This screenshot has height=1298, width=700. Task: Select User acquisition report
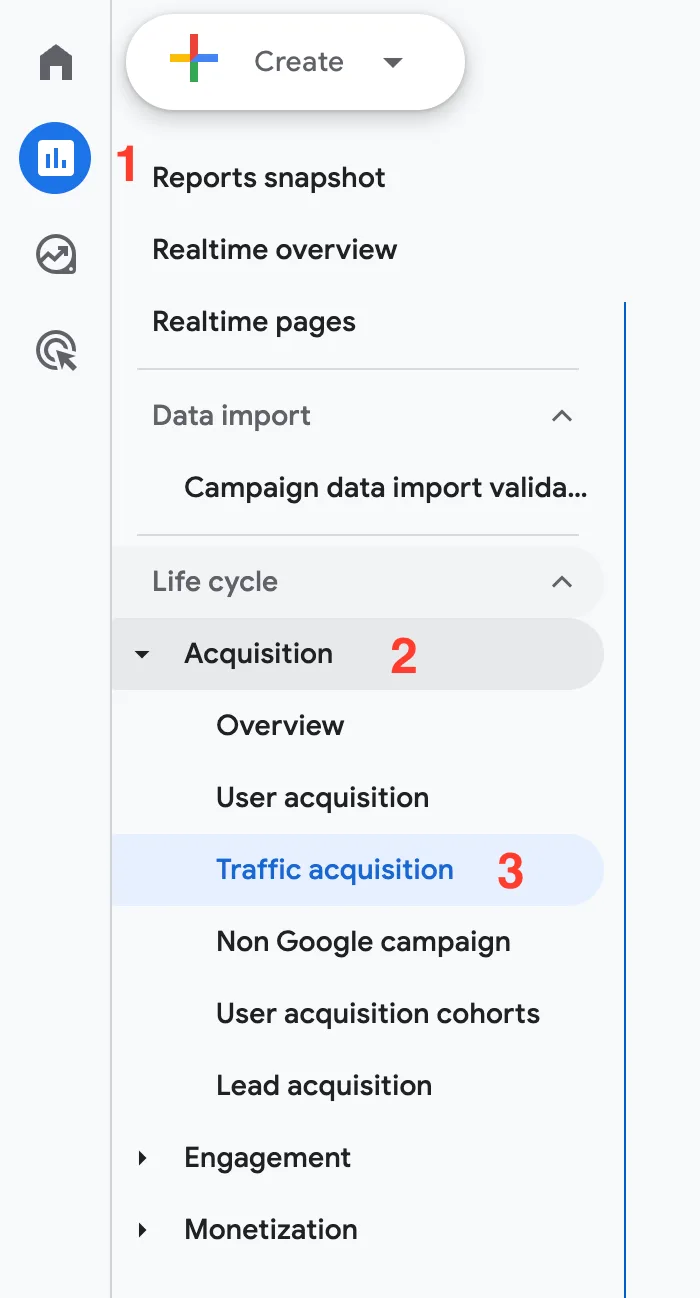tap(323, 797)
